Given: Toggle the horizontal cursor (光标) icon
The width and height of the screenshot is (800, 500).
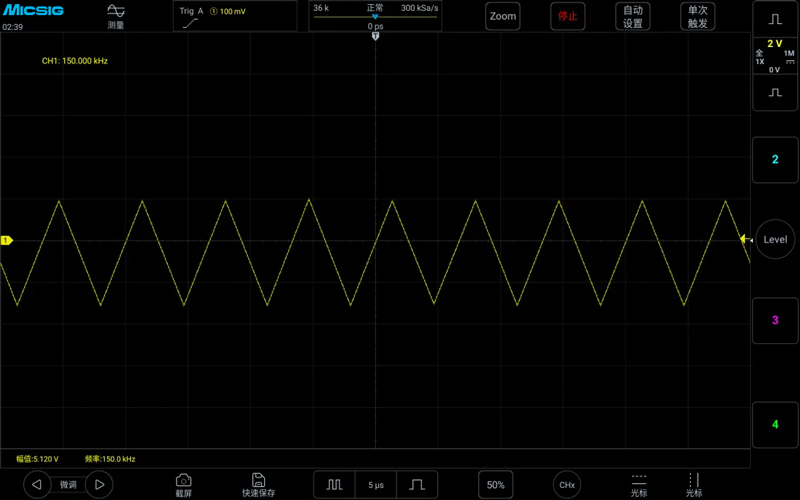Looking at the screenshot, I should [x=639, y=485].
